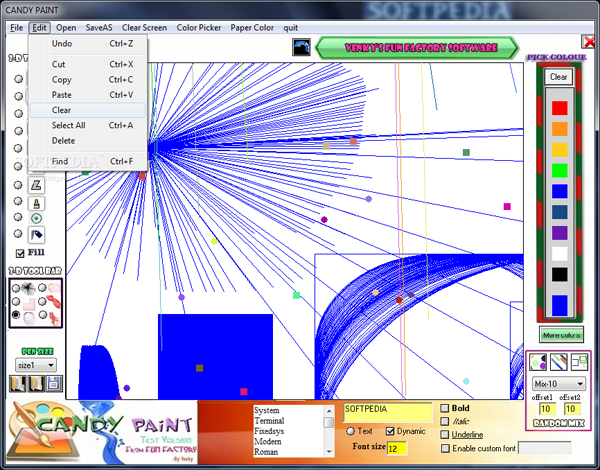Viewport: 600px width, 470px height.
Task: Click the random rectangles mix icon
Action: (x=579, y=362)
